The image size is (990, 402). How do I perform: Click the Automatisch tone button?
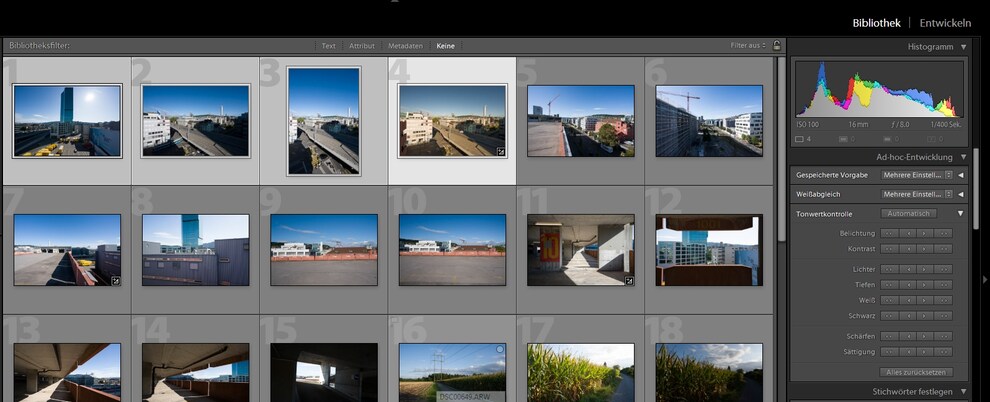pos(909,213)
